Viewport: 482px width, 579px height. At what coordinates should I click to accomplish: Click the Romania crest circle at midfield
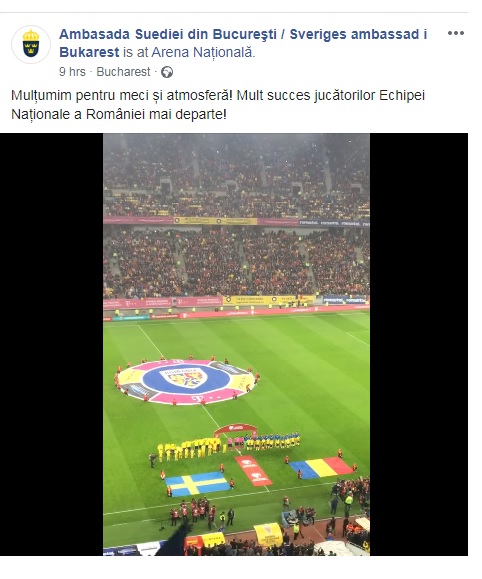point(186,381)
